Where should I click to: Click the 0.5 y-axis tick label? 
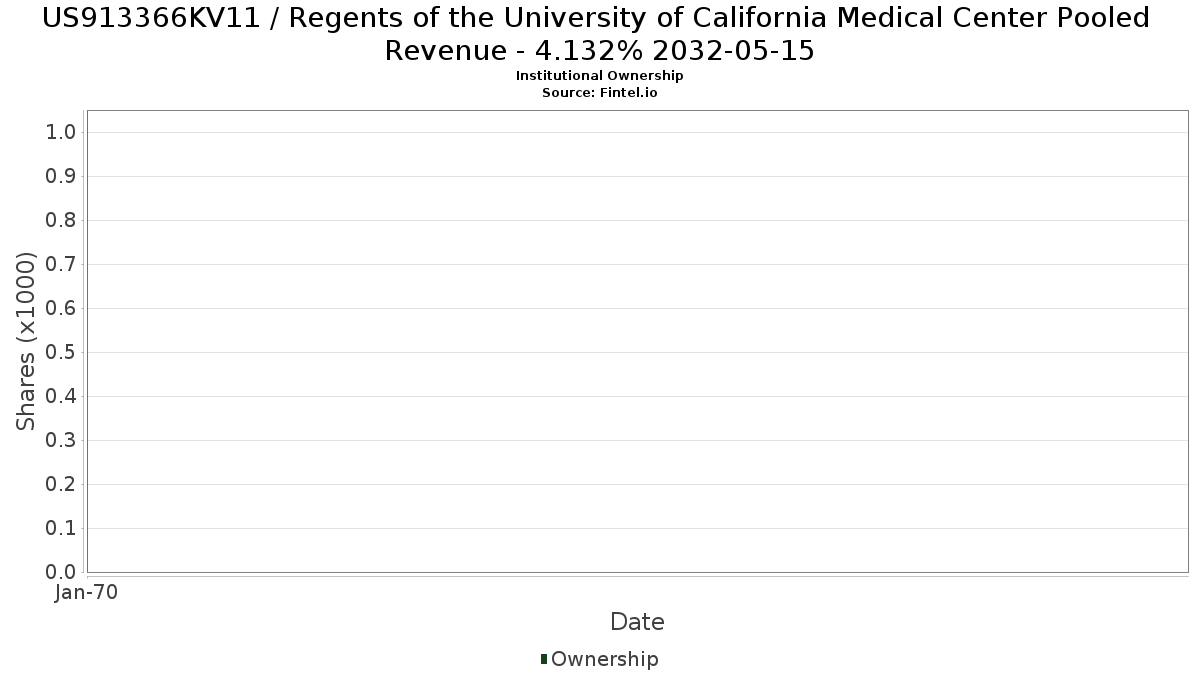coord(61,353)
